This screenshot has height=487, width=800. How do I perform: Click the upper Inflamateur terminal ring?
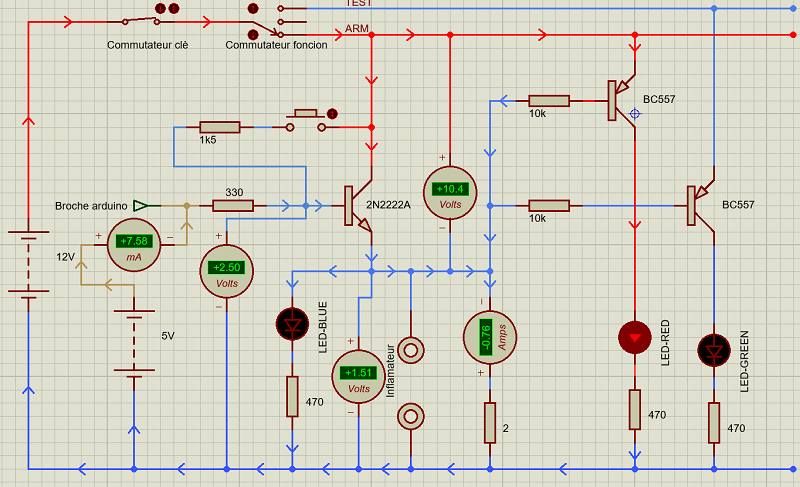(x=411, y=350)
